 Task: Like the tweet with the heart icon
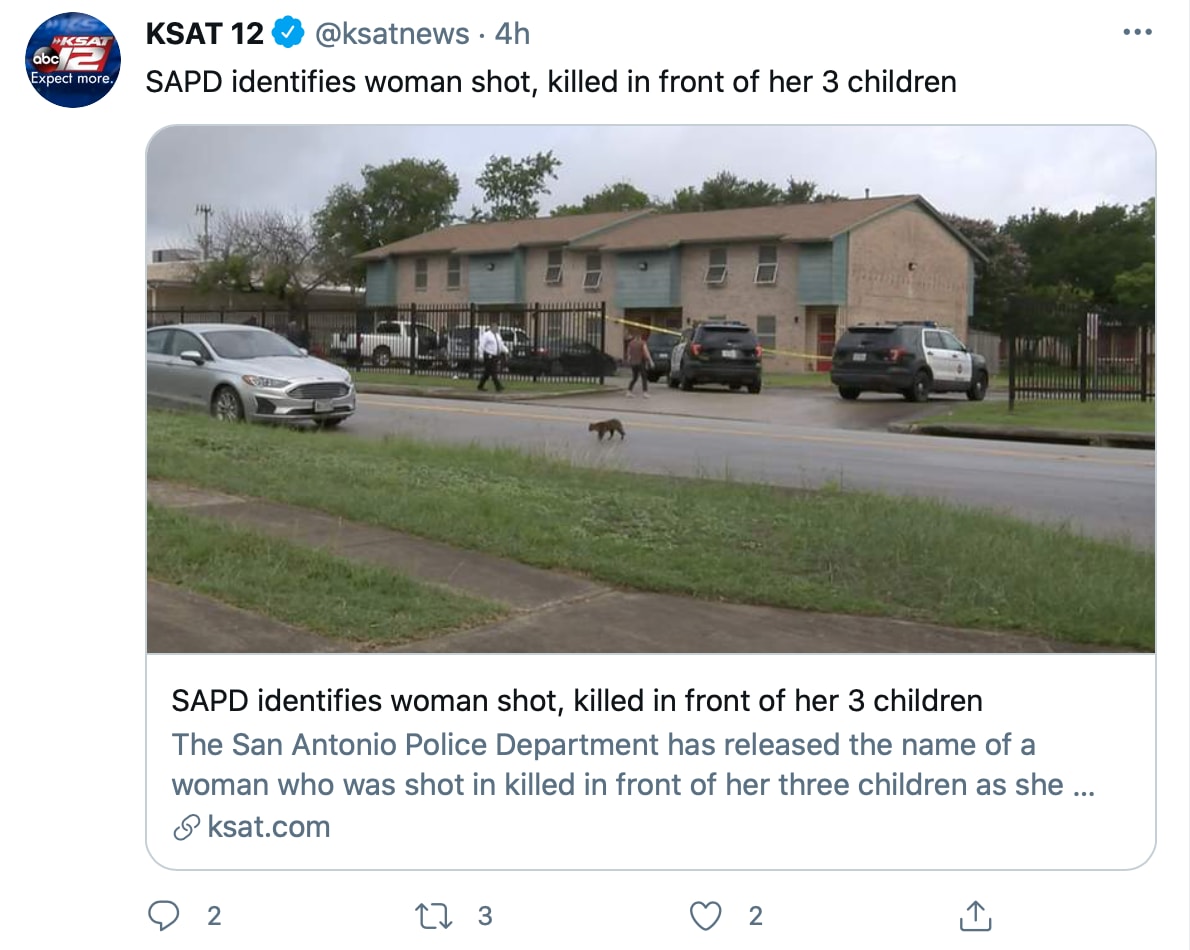[706, 915]
